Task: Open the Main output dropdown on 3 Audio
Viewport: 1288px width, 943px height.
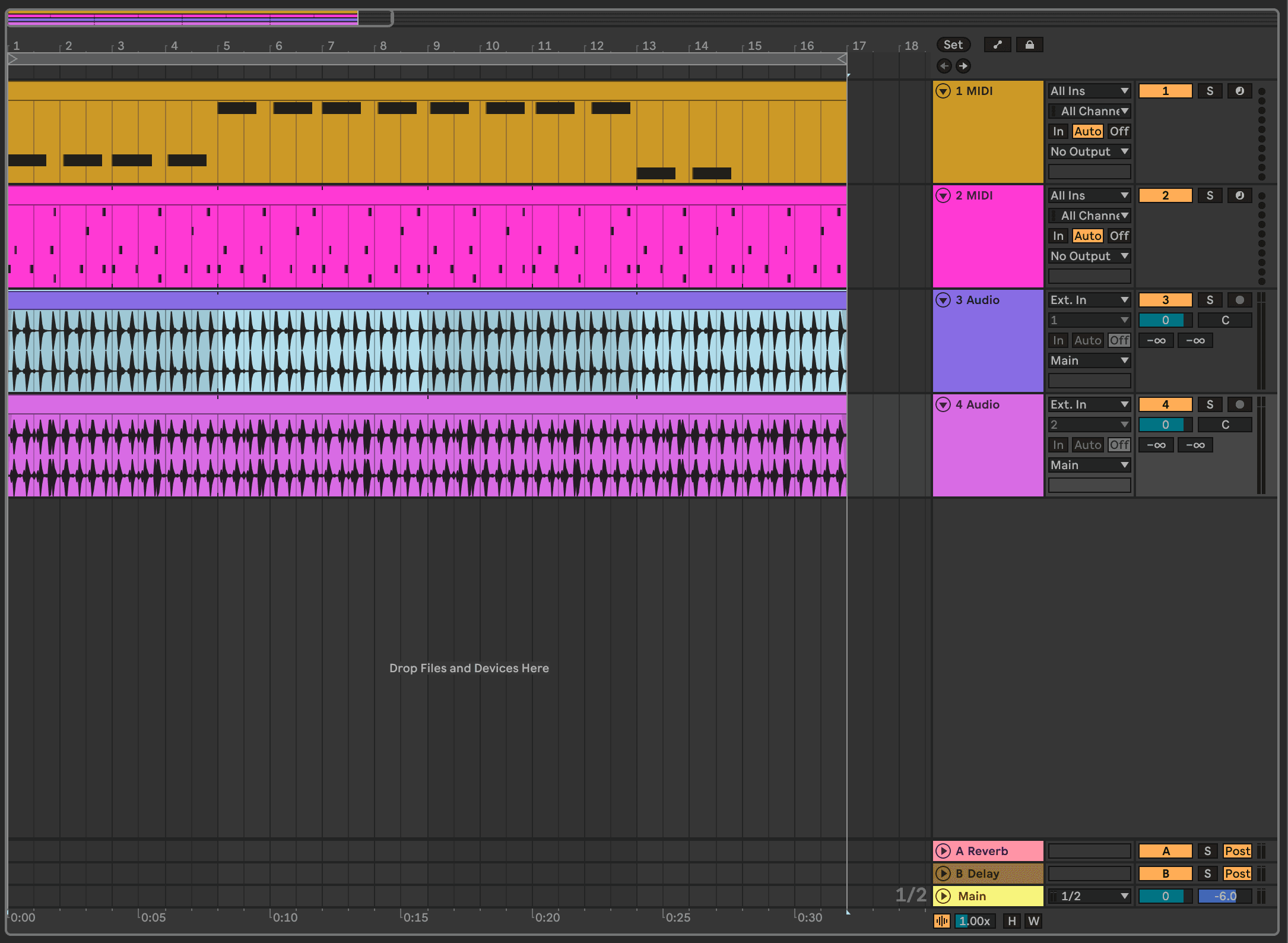Action: tap(1089, 360)
